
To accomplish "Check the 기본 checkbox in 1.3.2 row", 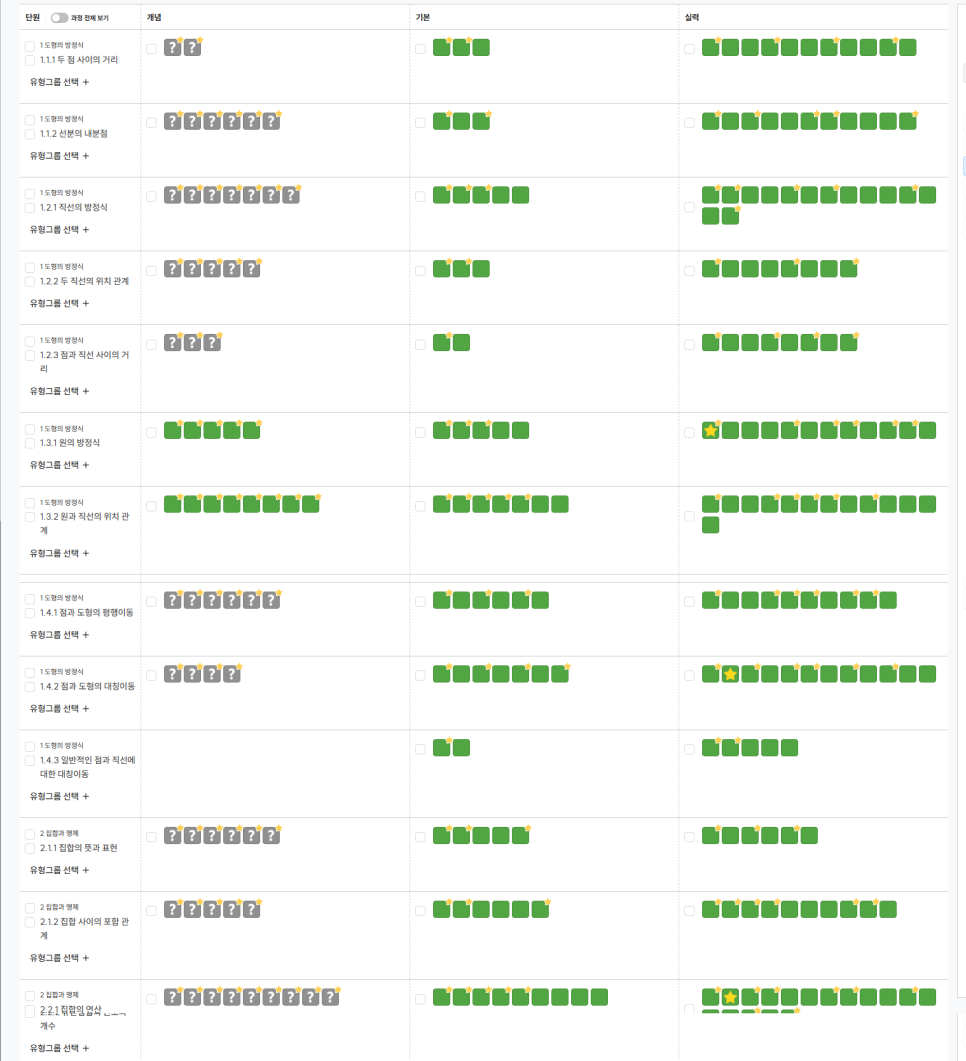I will pos(420,505).
